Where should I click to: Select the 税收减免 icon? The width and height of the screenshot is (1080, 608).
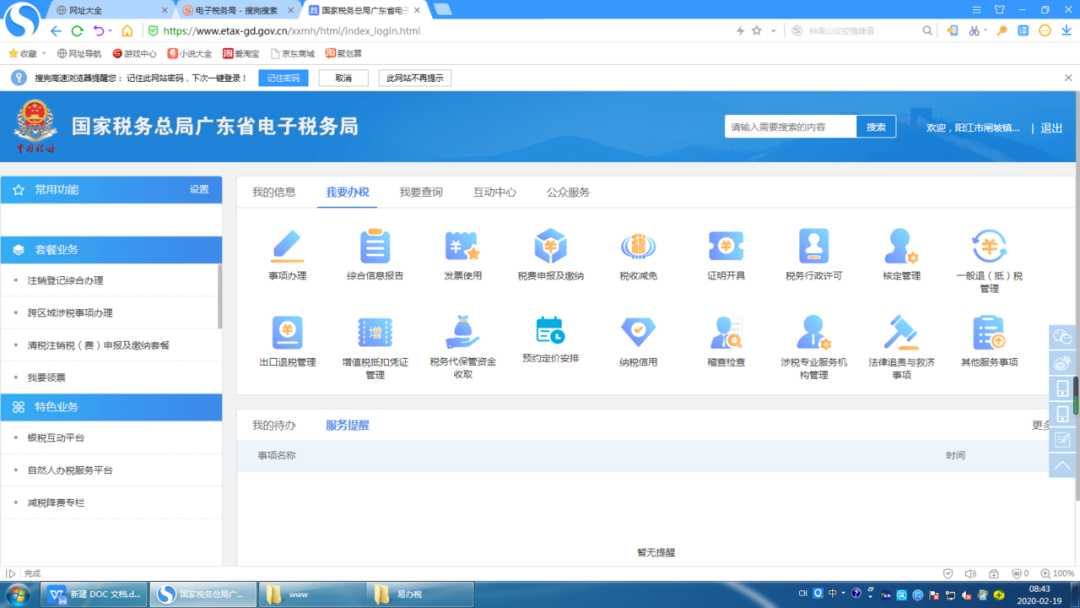(638, 246)
